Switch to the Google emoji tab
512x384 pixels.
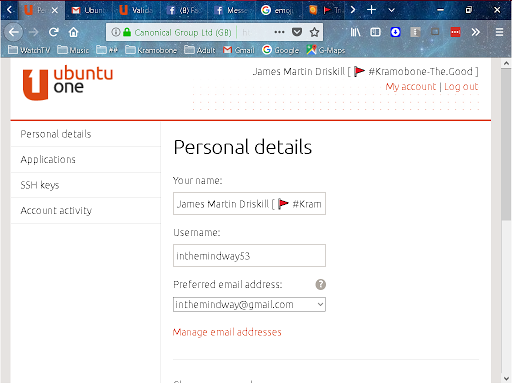click(278, 10)
